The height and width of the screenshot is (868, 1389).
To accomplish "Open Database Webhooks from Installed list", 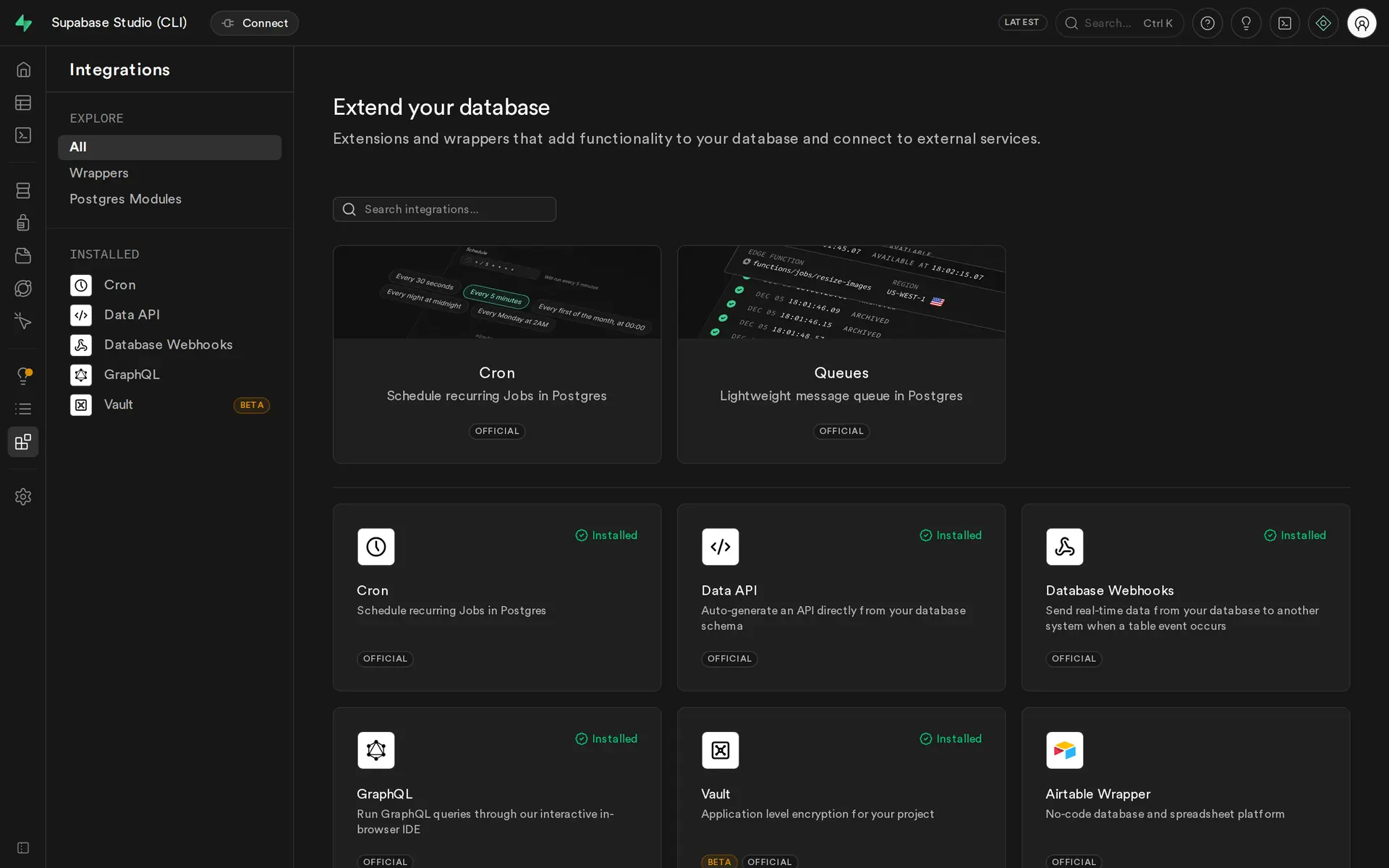I will tap(169, 345).
